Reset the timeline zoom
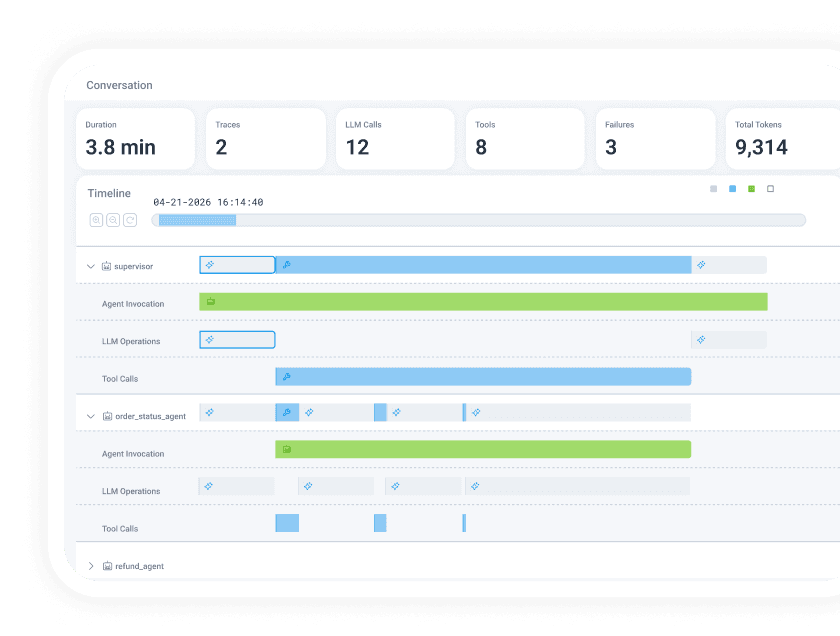 (x=130, y=220)
